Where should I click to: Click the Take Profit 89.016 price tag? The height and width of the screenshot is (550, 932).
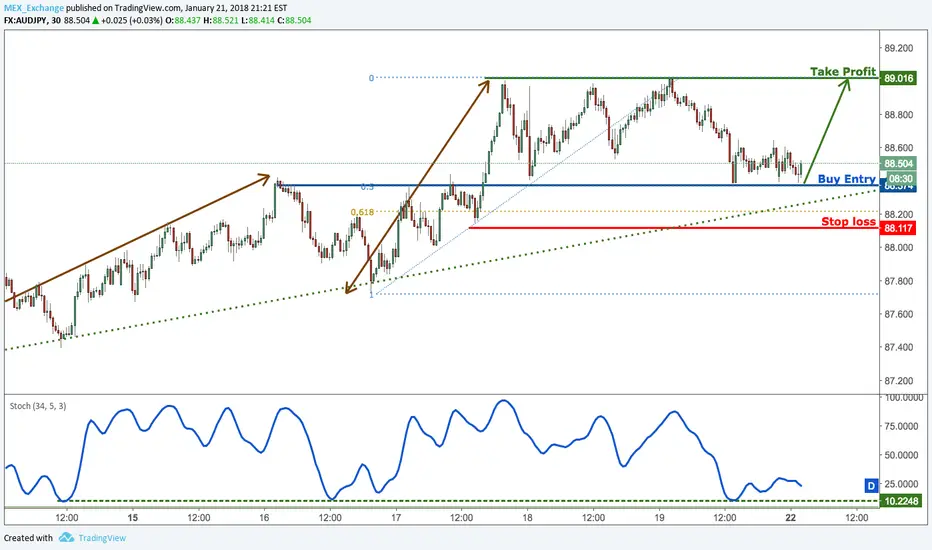898,78
